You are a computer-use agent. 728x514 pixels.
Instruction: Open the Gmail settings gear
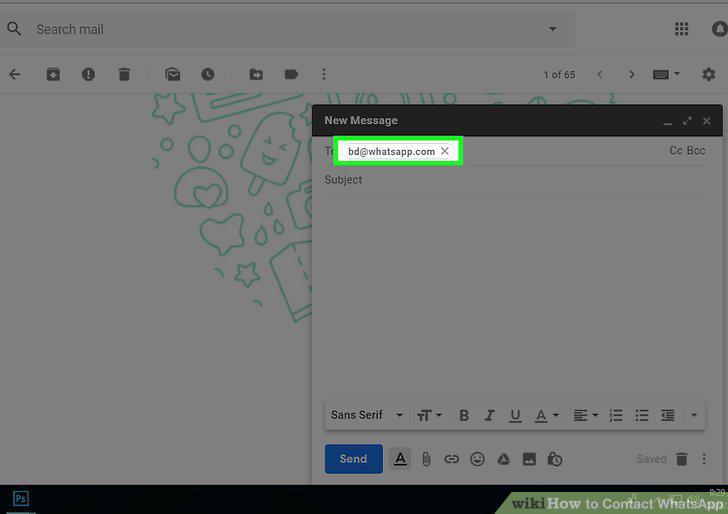tap(708, 74)
